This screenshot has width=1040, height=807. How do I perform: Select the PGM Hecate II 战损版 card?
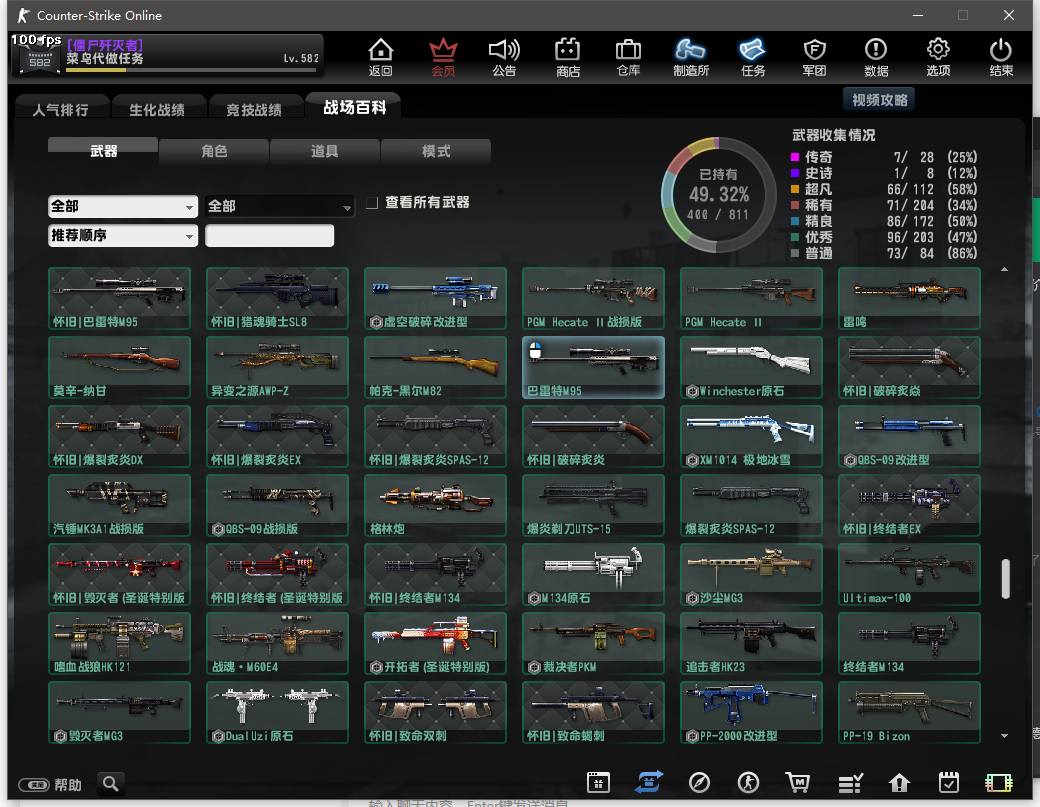click(593, 298)
